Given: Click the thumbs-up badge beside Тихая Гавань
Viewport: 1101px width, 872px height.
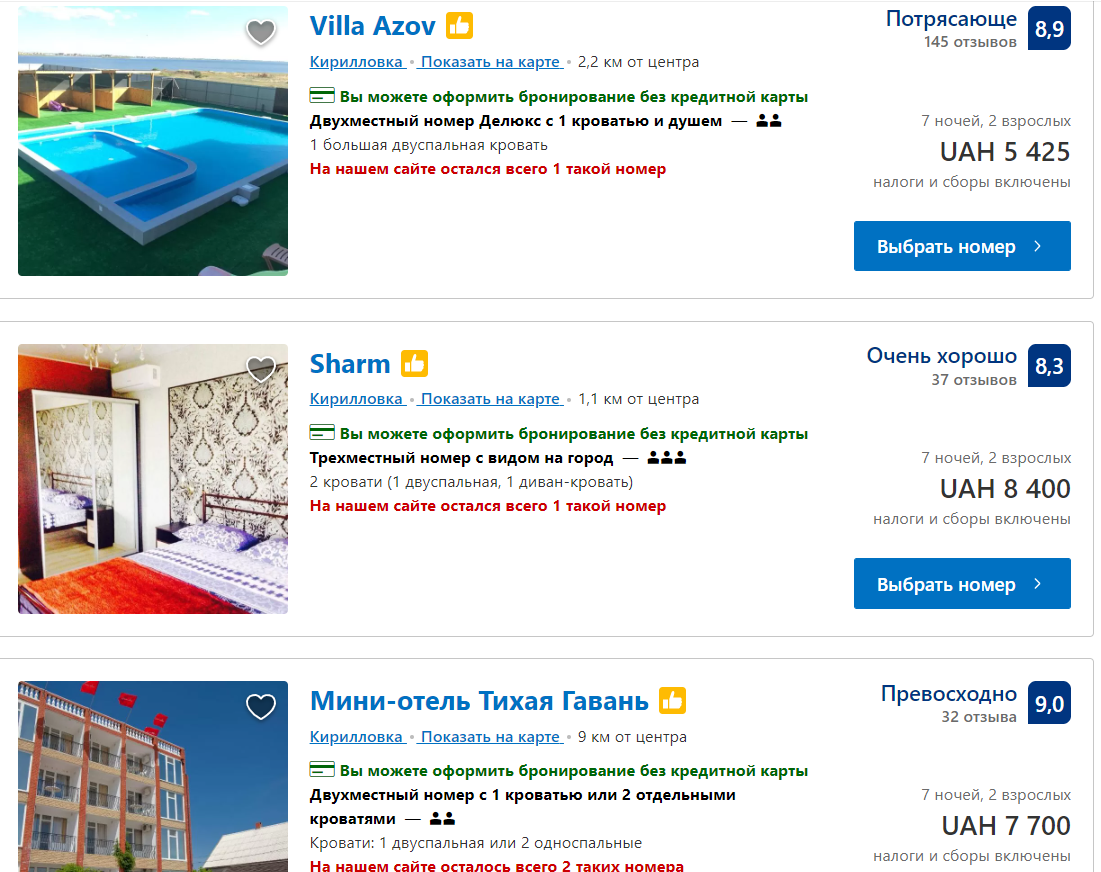Looking at the screenshot, I should 672,701.
